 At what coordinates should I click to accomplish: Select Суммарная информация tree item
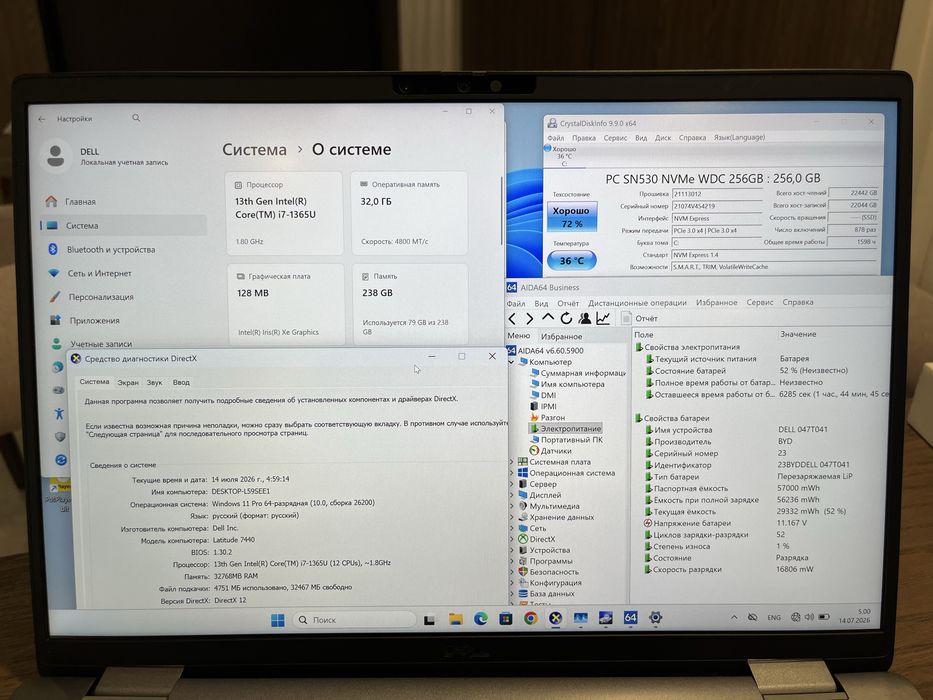click(x=578, y=373)
